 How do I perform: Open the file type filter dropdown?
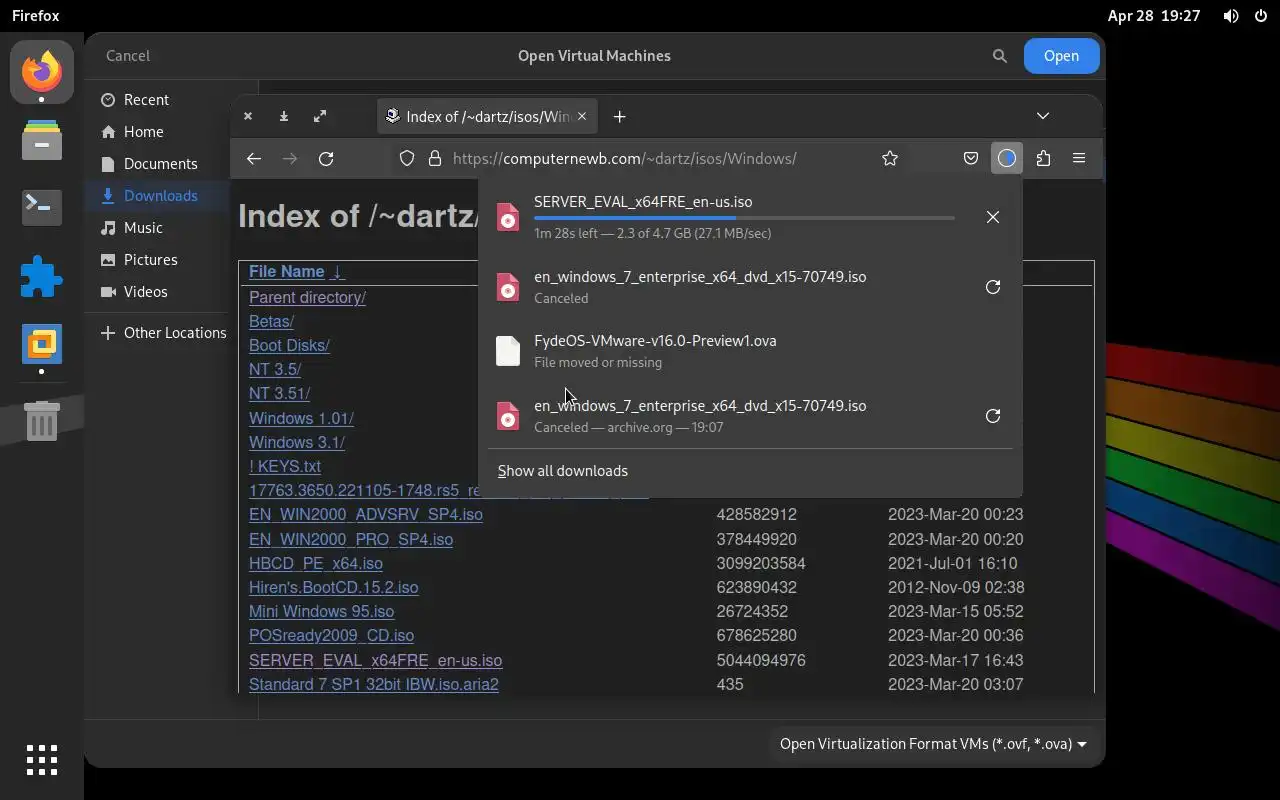(x=933, y=744)
